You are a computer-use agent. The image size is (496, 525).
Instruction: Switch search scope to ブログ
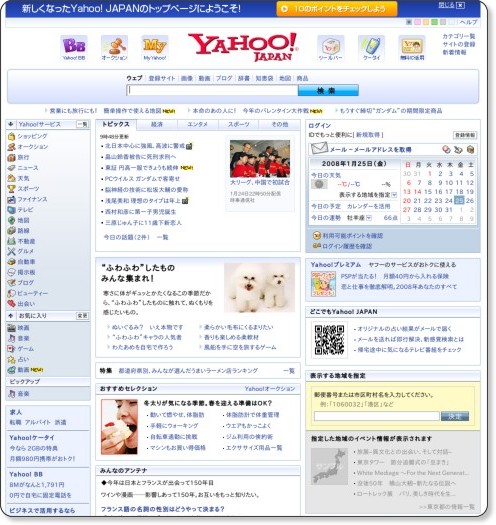(224, 78)
